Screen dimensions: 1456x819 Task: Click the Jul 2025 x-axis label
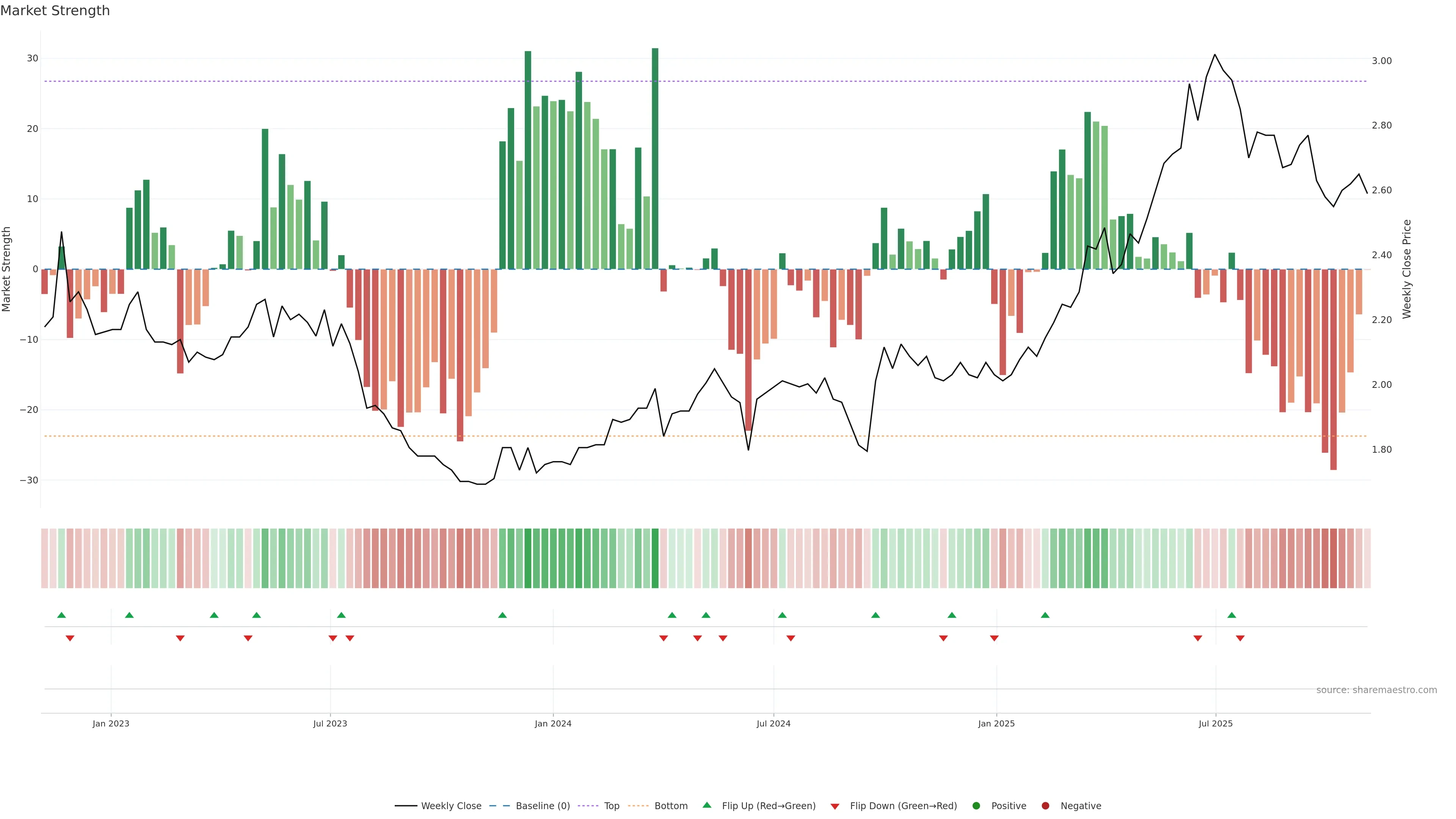click(1215, 723)
